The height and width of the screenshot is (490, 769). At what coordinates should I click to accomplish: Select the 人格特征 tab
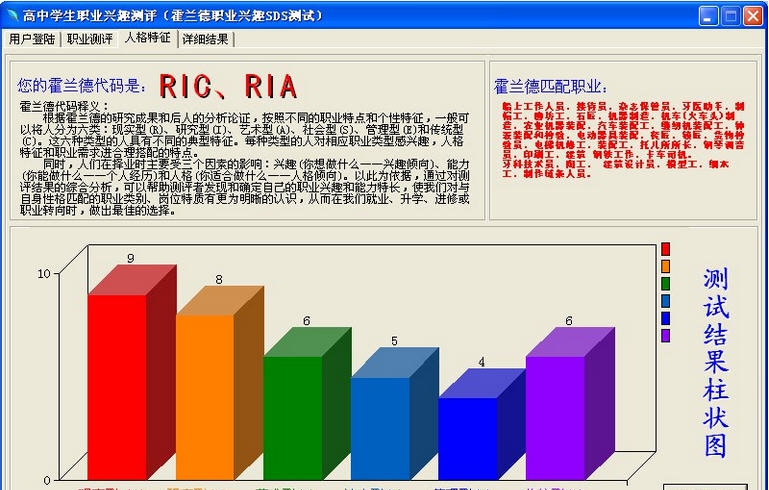[x=148, y=38]
